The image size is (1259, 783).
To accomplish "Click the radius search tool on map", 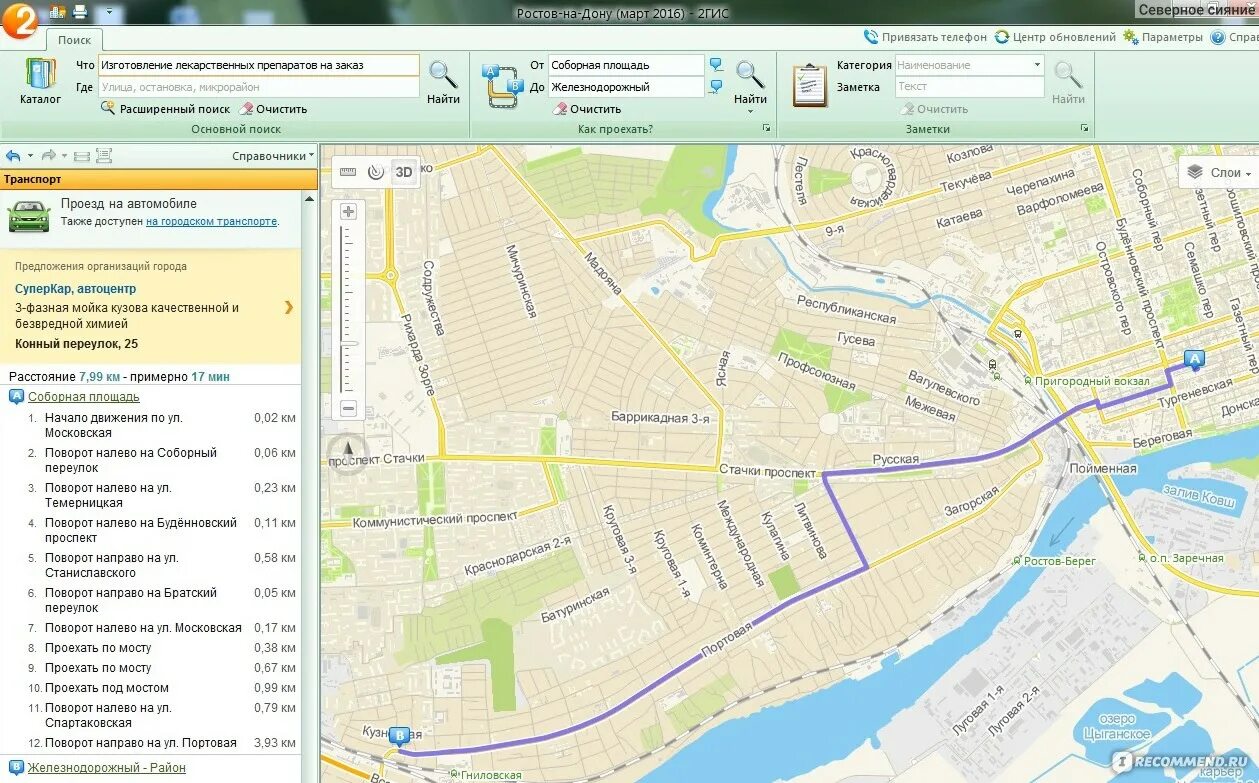I will point(376,171).
